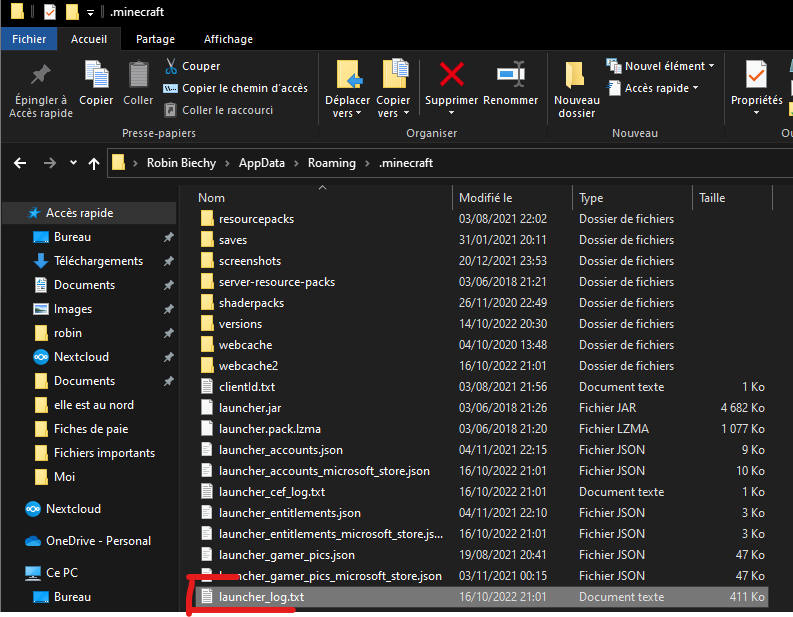Click the Renommer icon
Image resolution: width=793 pixels, height=617 pixels.
[511, 74]
